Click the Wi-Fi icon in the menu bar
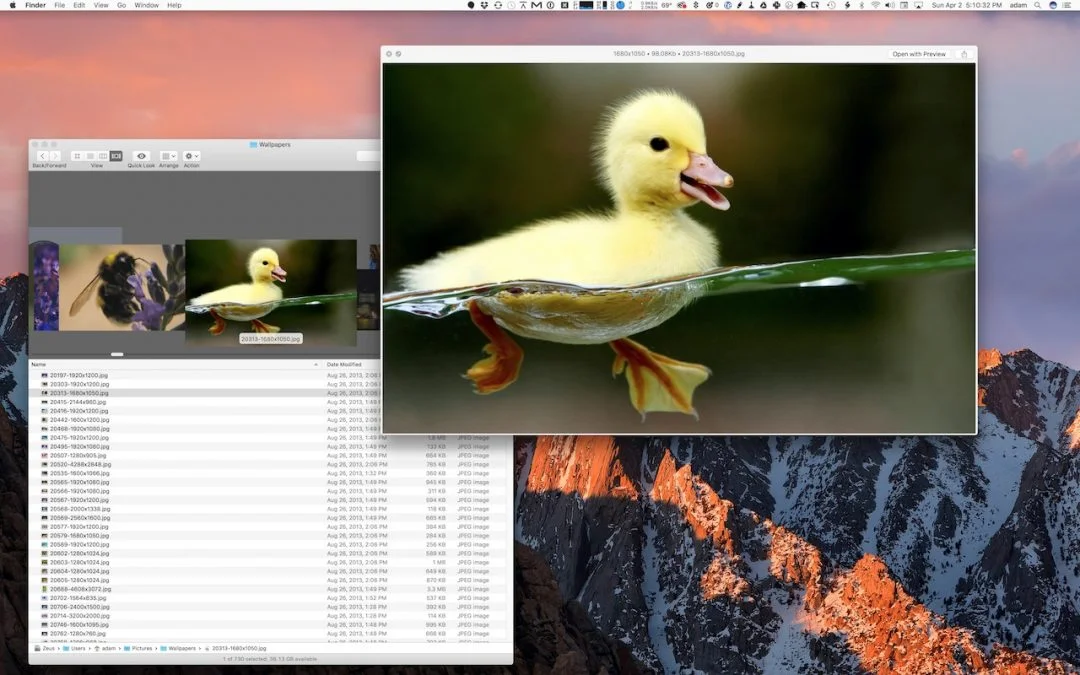 click(877, 5)
